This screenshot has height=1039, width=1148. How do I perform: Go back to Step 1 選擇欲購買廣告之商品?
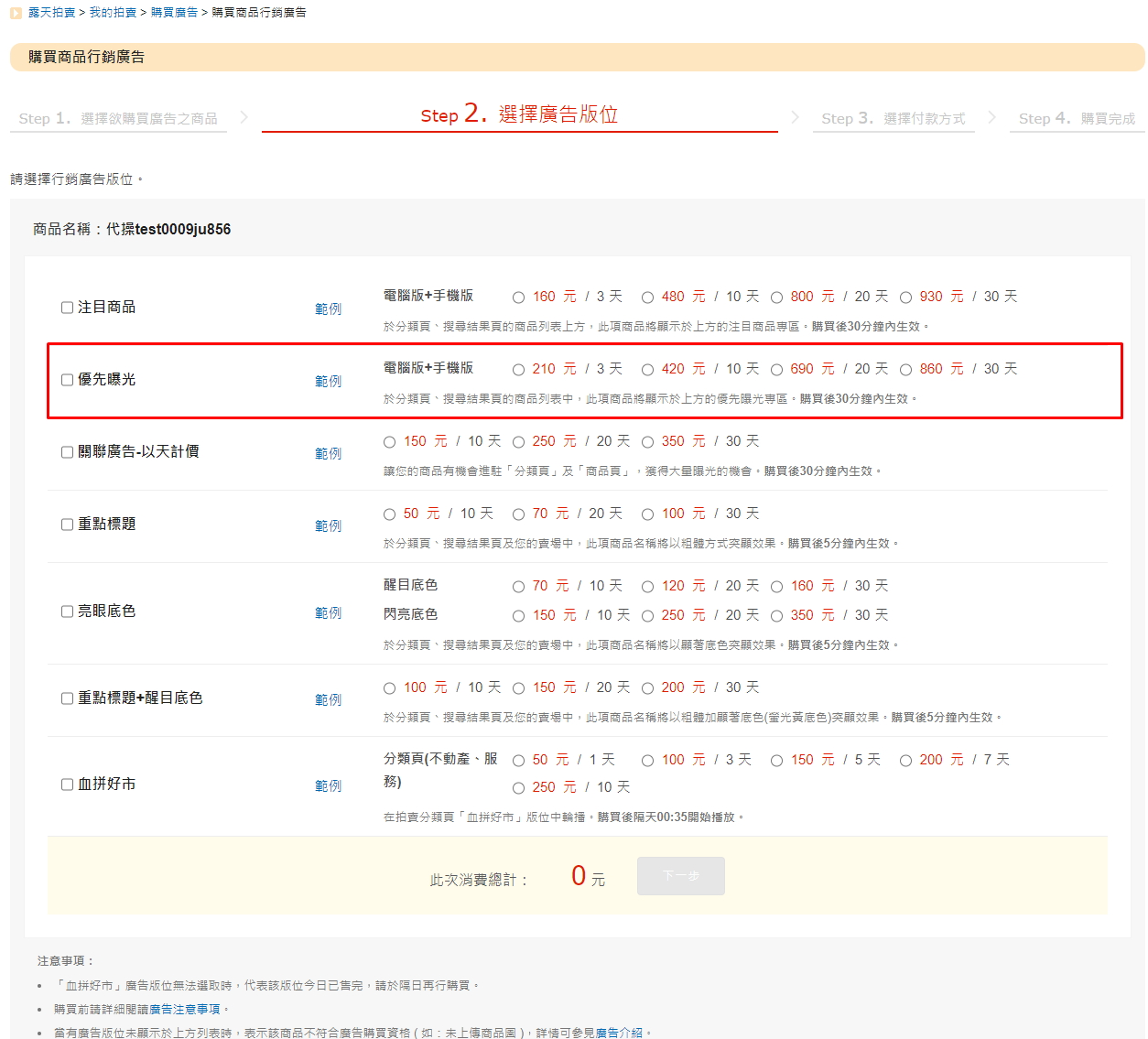[118, 119]
